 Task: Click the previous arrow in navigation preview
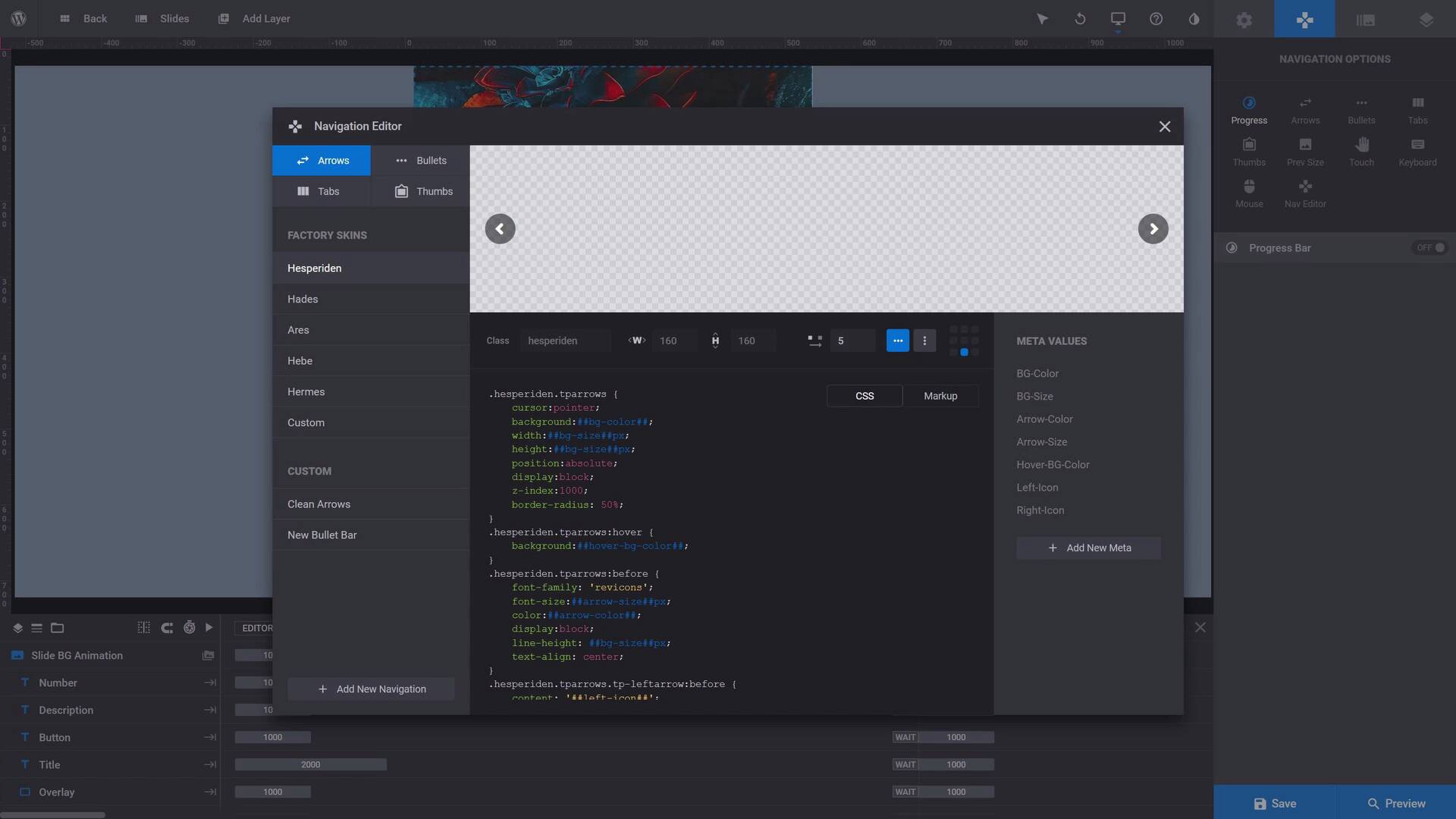(500, 229)
